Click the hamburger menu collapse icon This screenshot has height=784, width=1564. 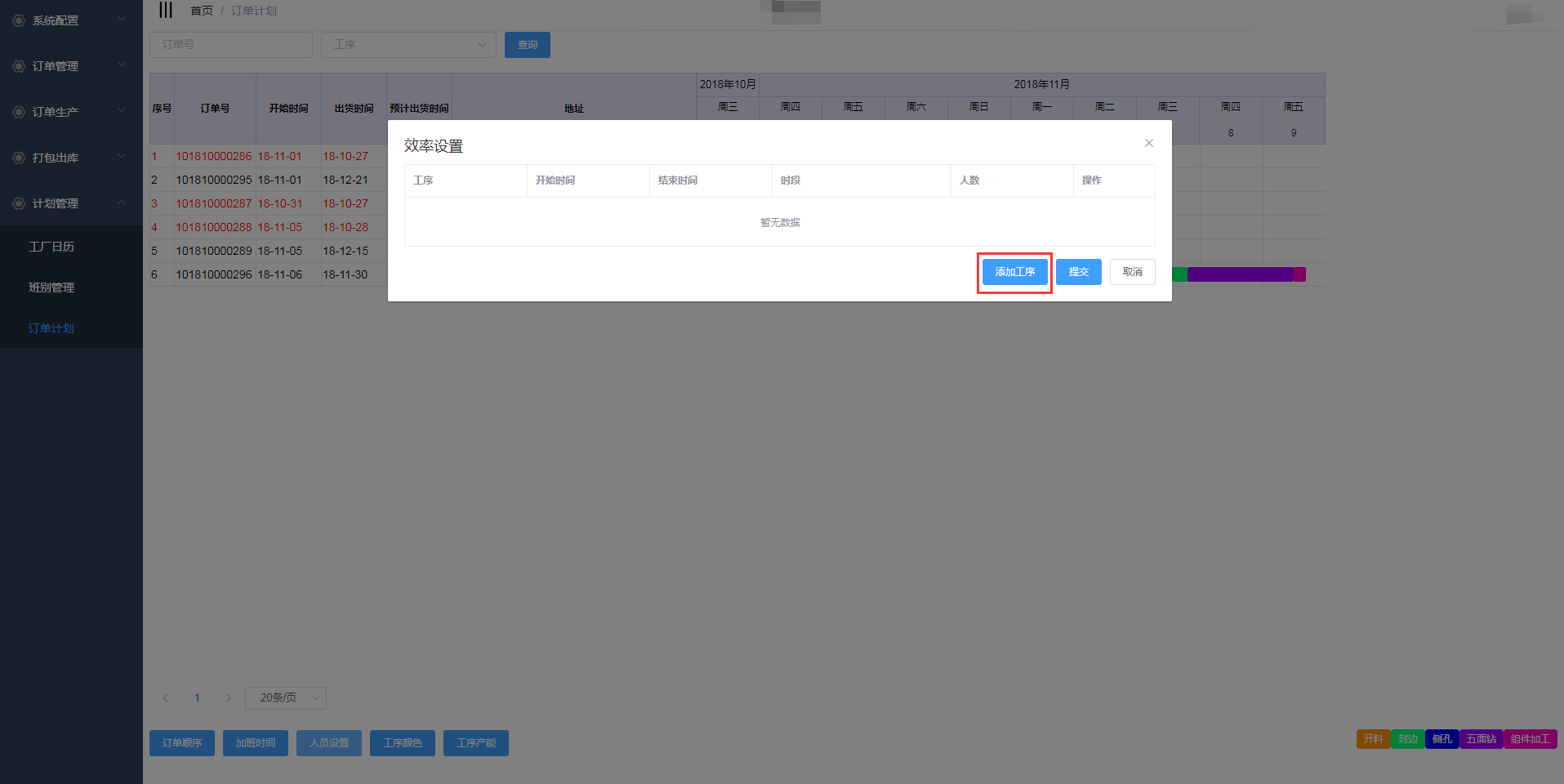click(166, 10)
